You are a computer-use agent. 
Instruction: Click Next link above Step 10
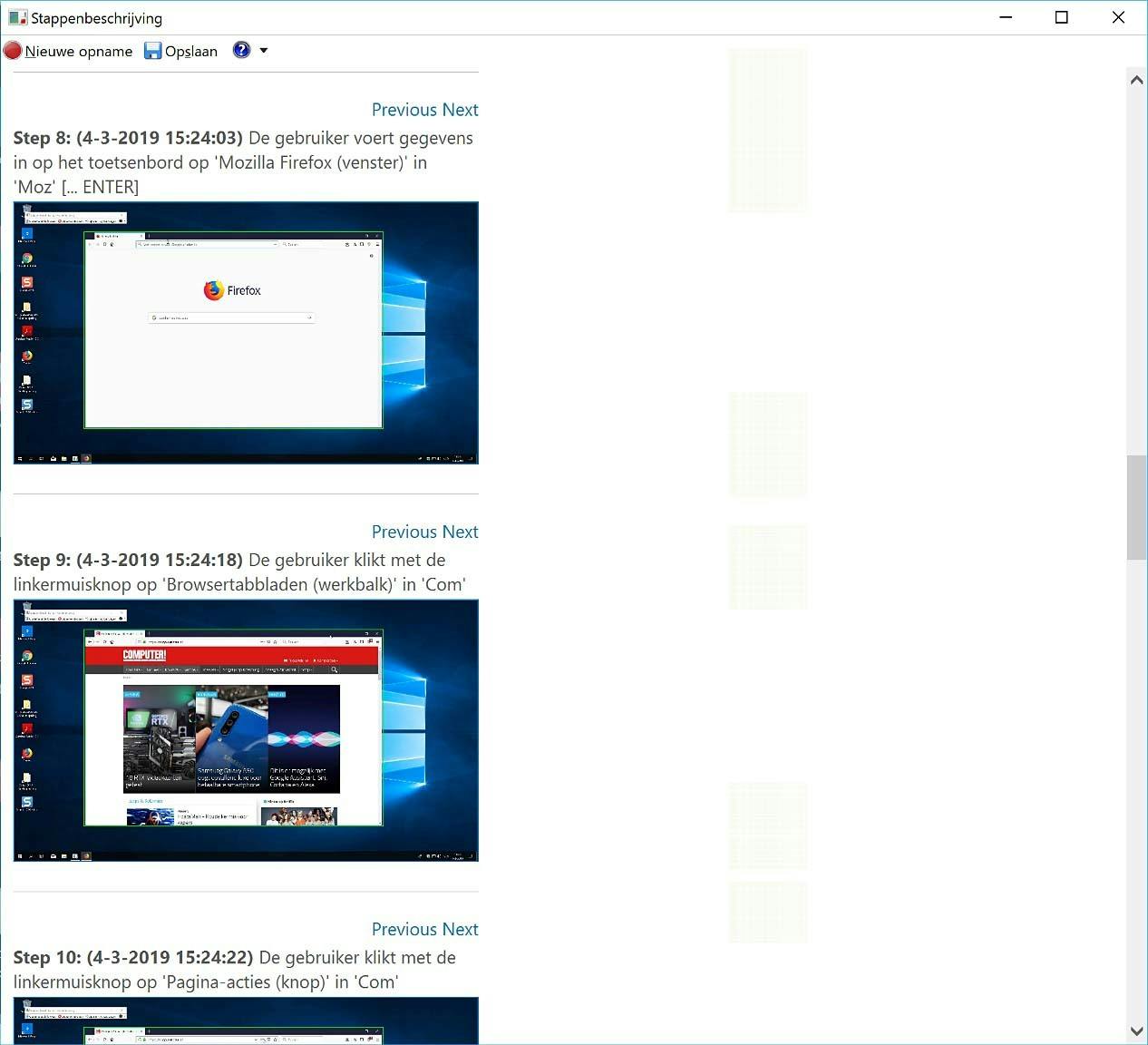(461, 929)
